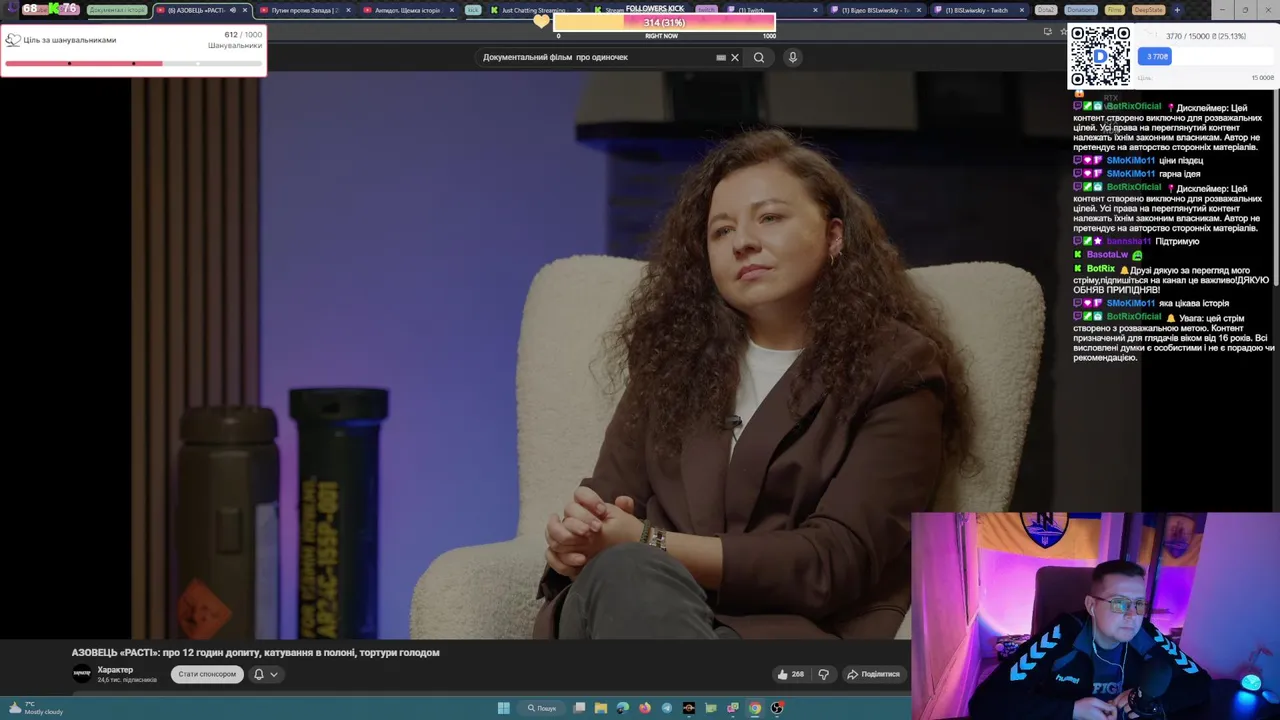Open Firefox from the taskbar

point(645,708)
